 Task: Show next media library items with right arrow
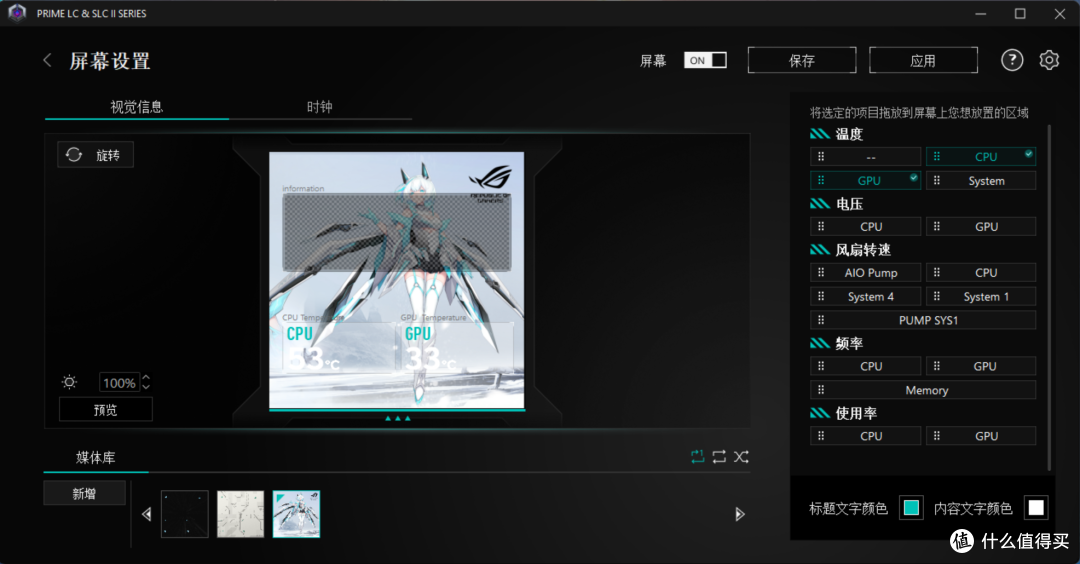coord(740,514)
